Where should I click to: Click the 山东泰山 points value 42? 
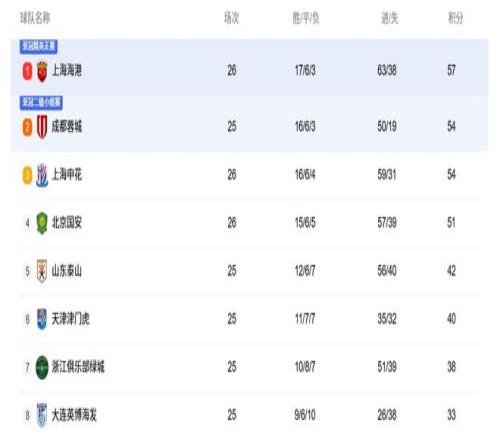(x=451, y=271)
